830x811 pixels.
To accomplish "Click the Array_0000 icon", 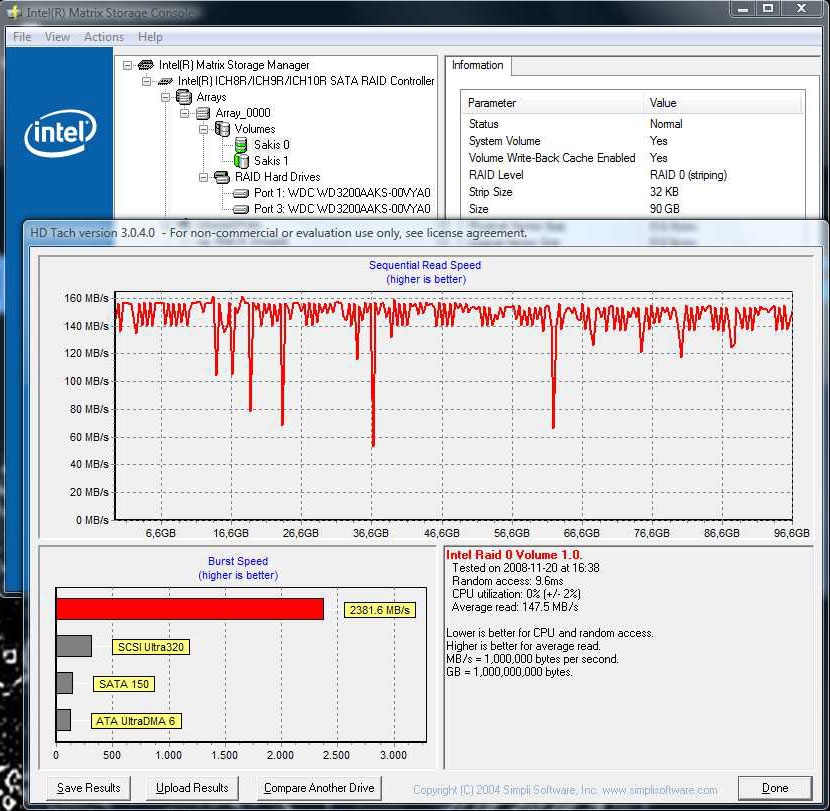I will point(203,113).
